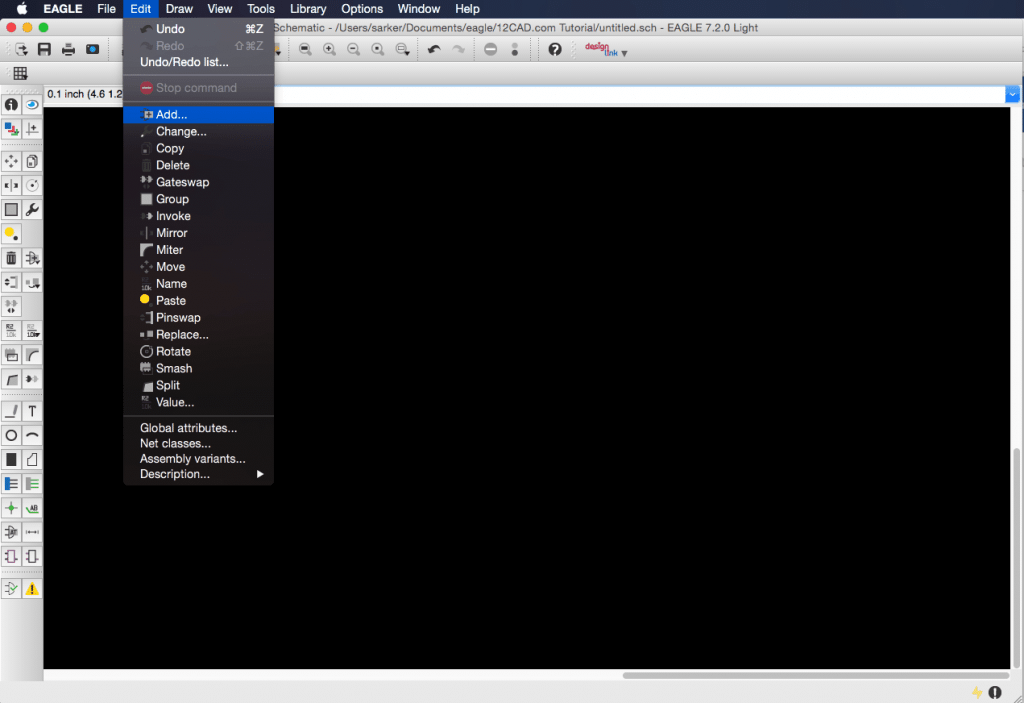This screenshot has width=1024, height=703.
Task: Open the Draw menu
Action: [x=178, y=9]
